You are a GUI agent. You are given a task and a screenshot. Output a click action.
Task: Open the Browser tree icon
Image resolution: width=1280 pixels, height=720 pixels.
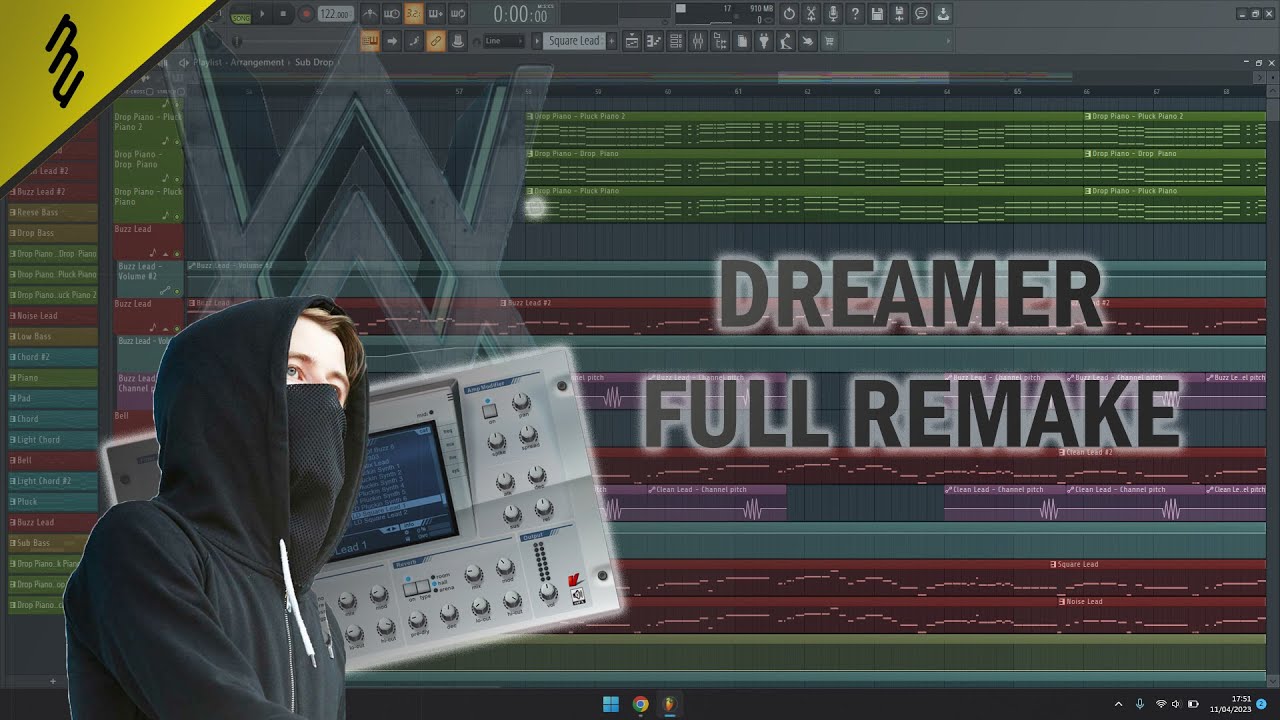[720, 41]
